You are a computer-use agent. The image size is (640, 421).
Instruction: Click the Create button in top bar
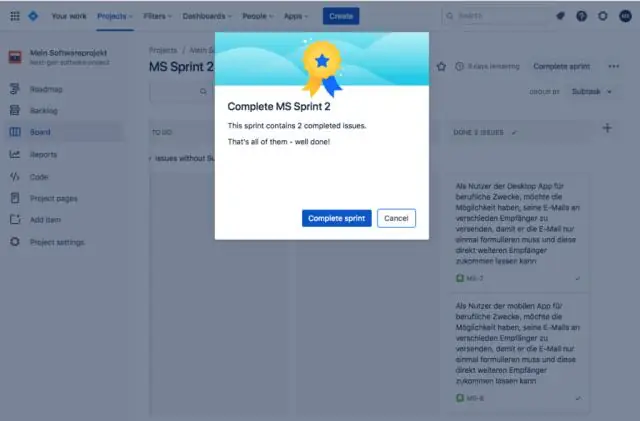point(341,16)
